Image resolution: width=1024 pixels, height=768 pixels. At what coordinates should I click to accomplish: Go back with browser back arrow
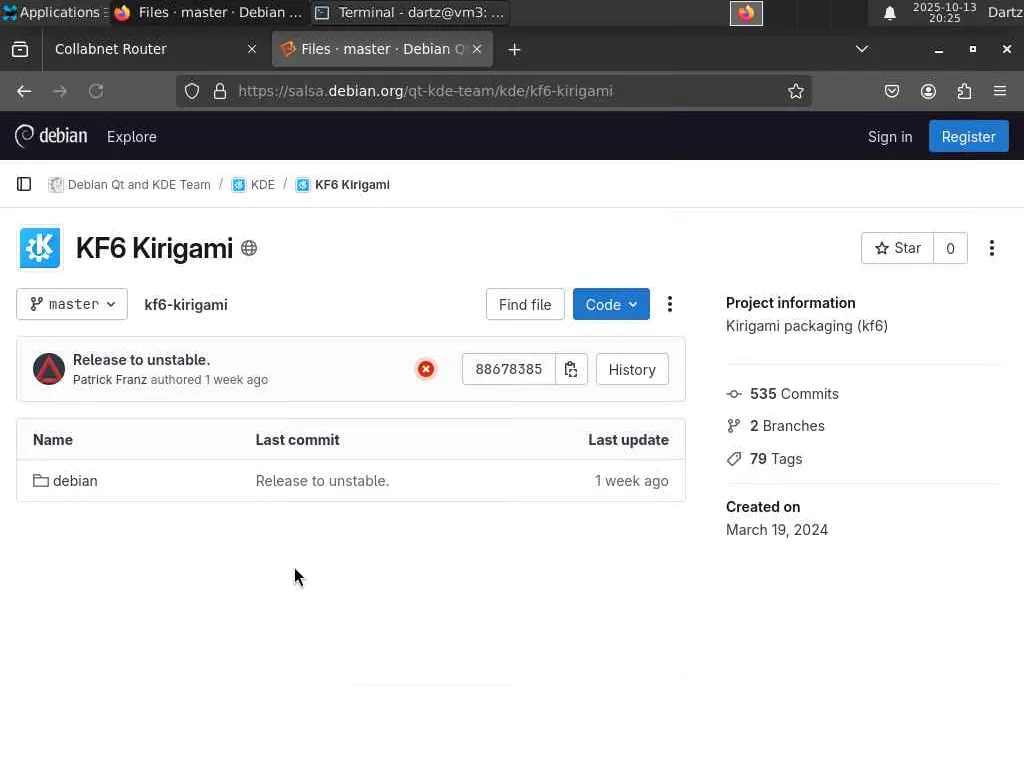pyautogui.click(x=24, y=91)
